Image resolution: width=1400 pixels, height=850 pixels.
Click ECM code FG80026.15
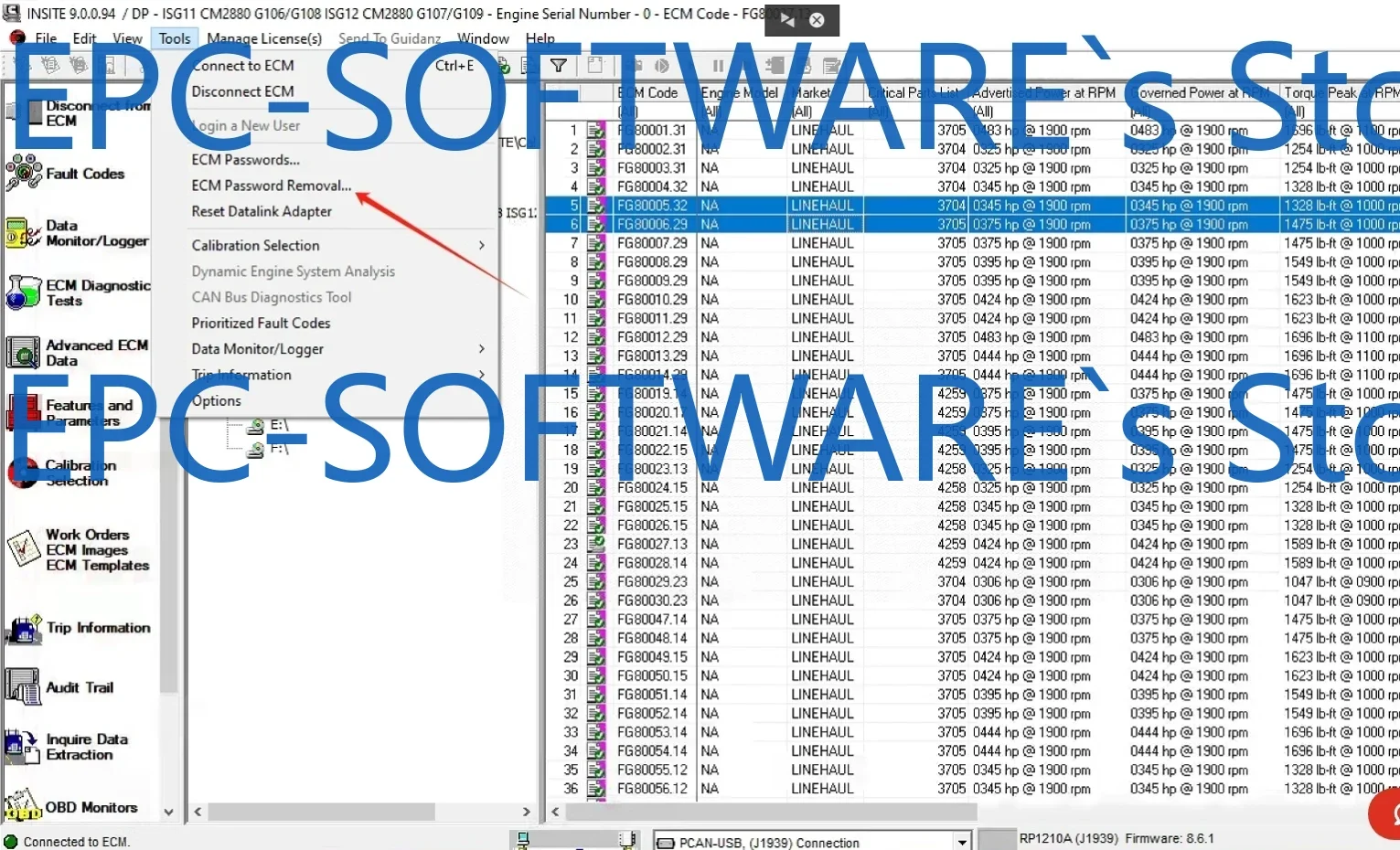(x=652, y=526)
